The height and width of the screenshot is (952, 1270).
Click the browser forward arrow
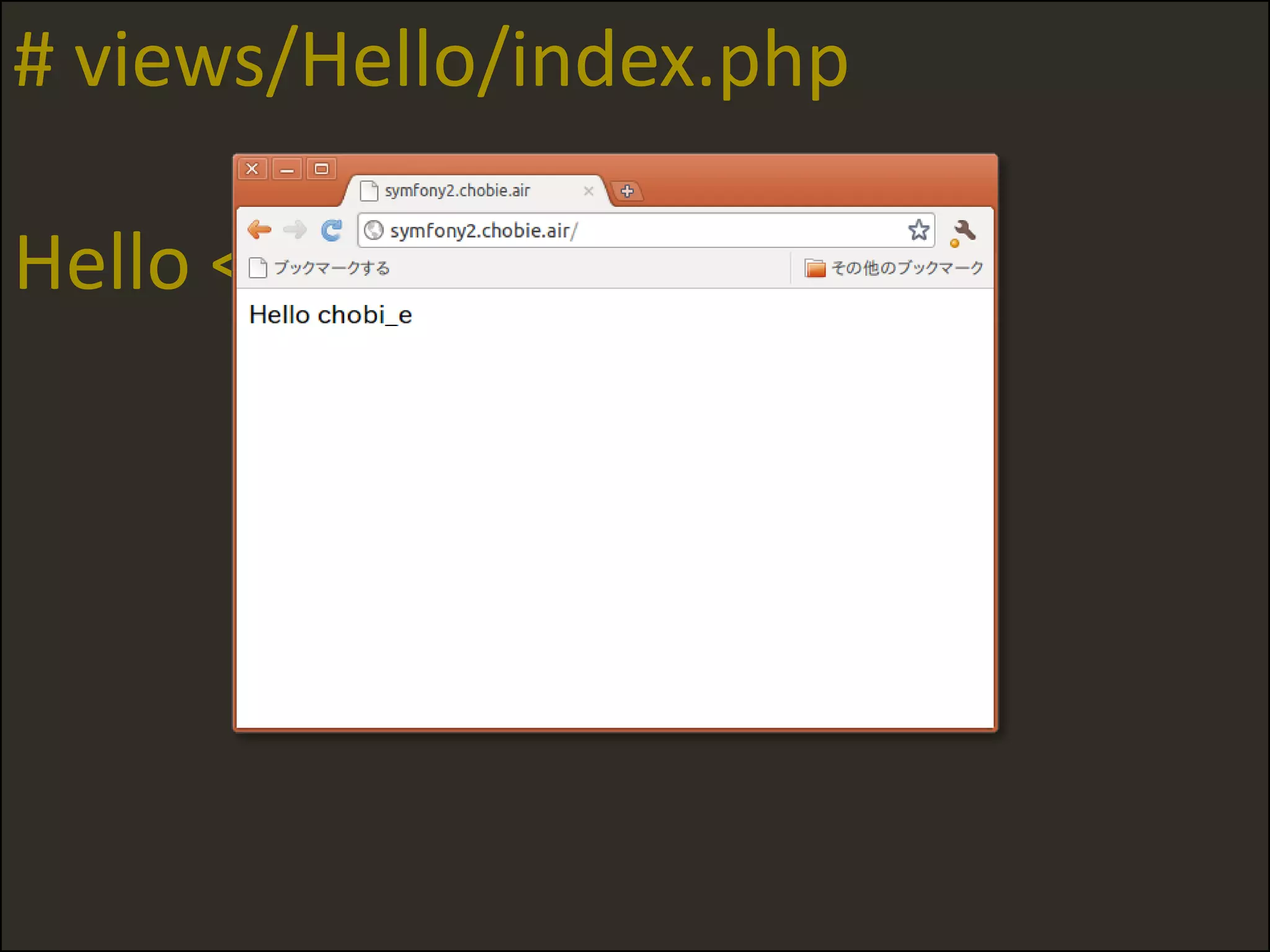click(295, 230)
